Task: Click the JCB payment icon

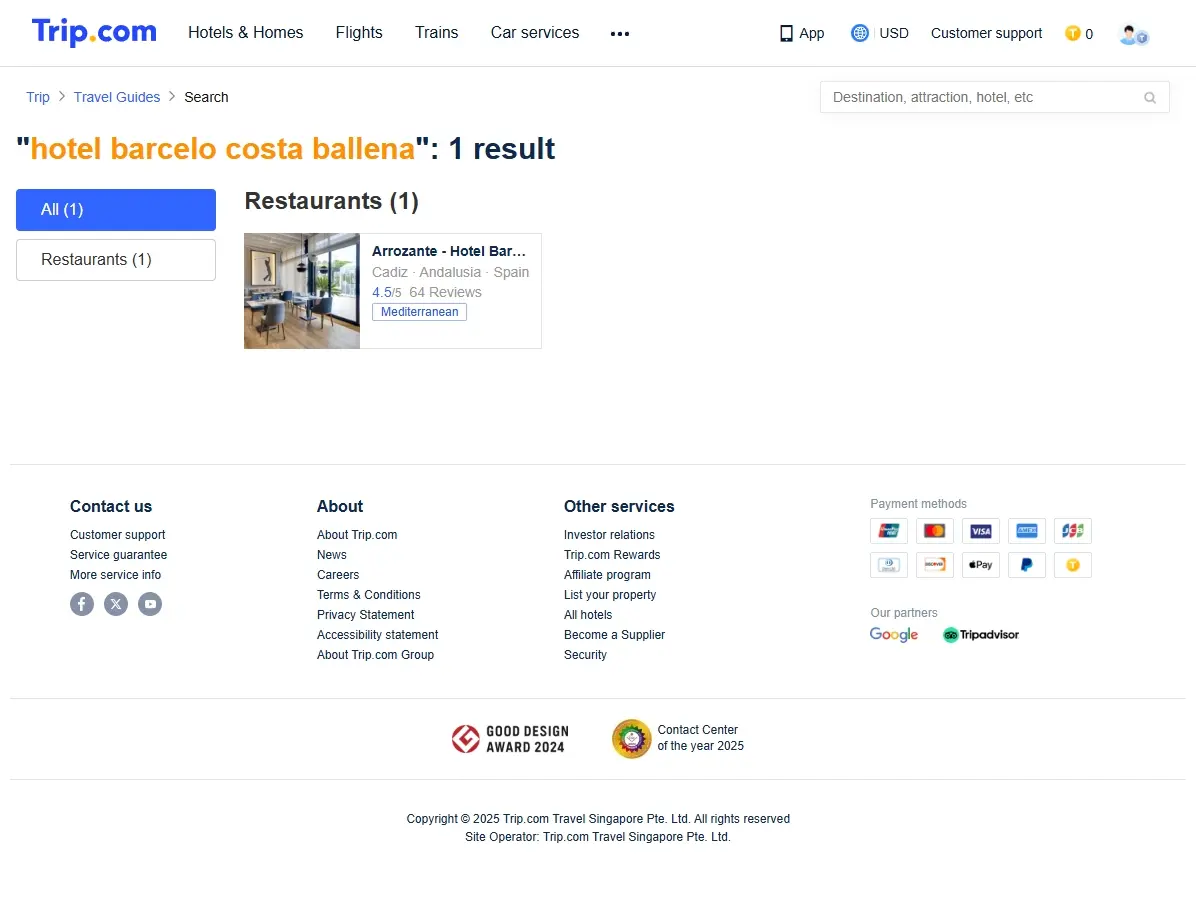Action: [1072, 530]
